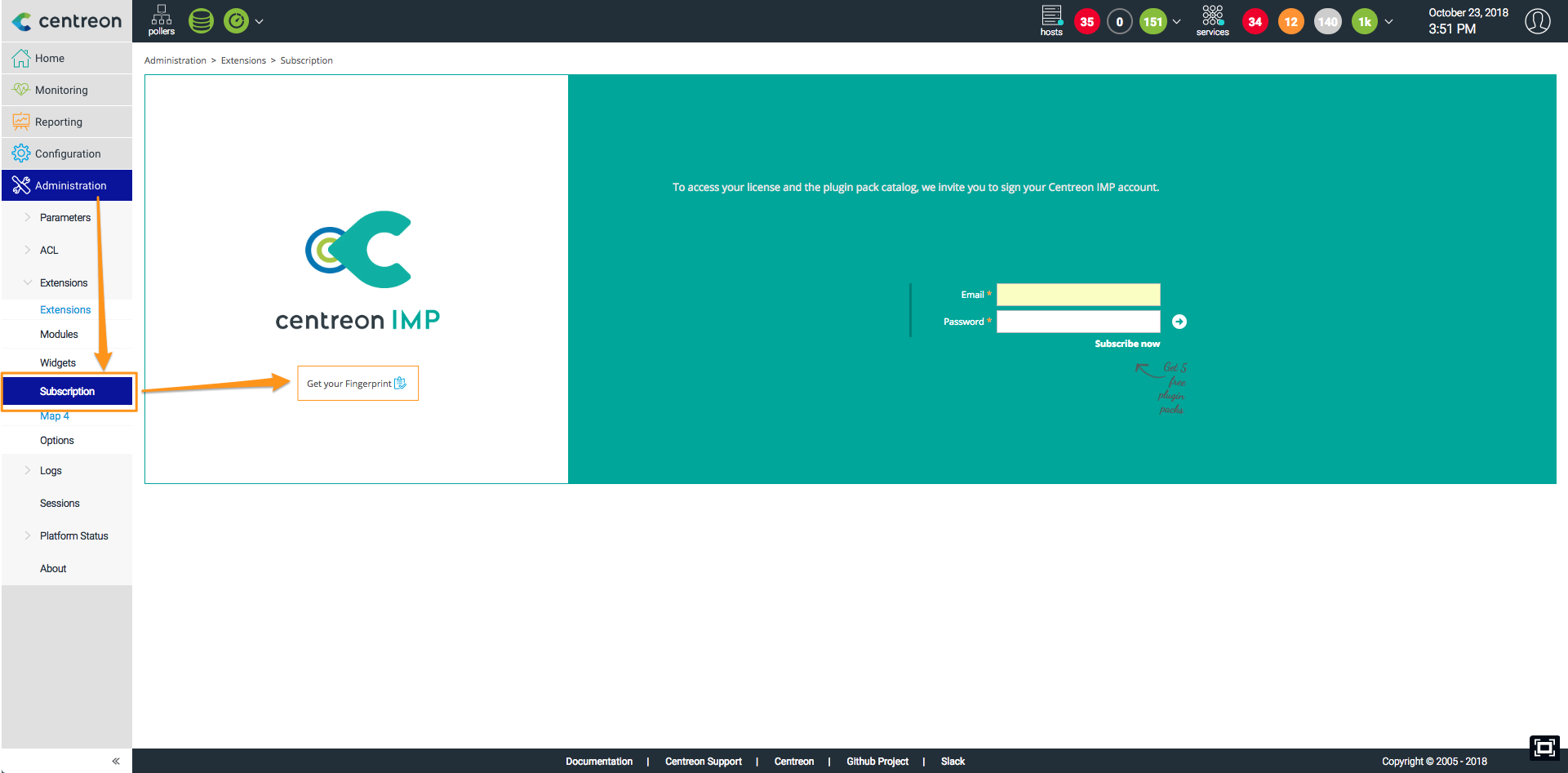Click the centreon IMP logo
The image size is (1568, 773).
[x=358, y=271]
